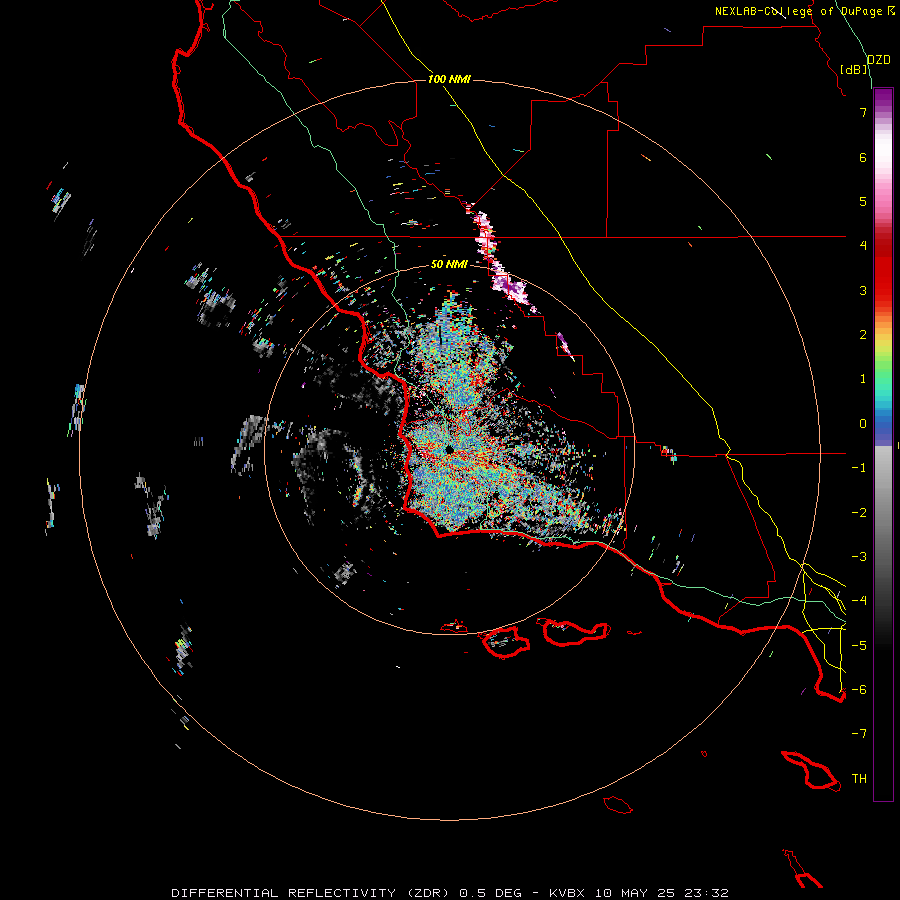The image size is (900, 900).
Task: Click the 10 MAY 25 date
Action: (x=636, y=893)
